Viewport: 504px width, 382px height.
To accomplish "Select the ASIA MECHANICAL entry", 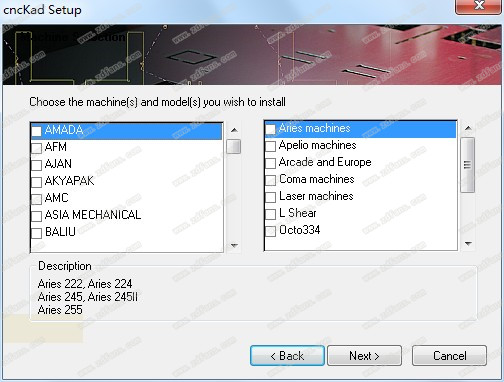I will [x=93, y=215].
